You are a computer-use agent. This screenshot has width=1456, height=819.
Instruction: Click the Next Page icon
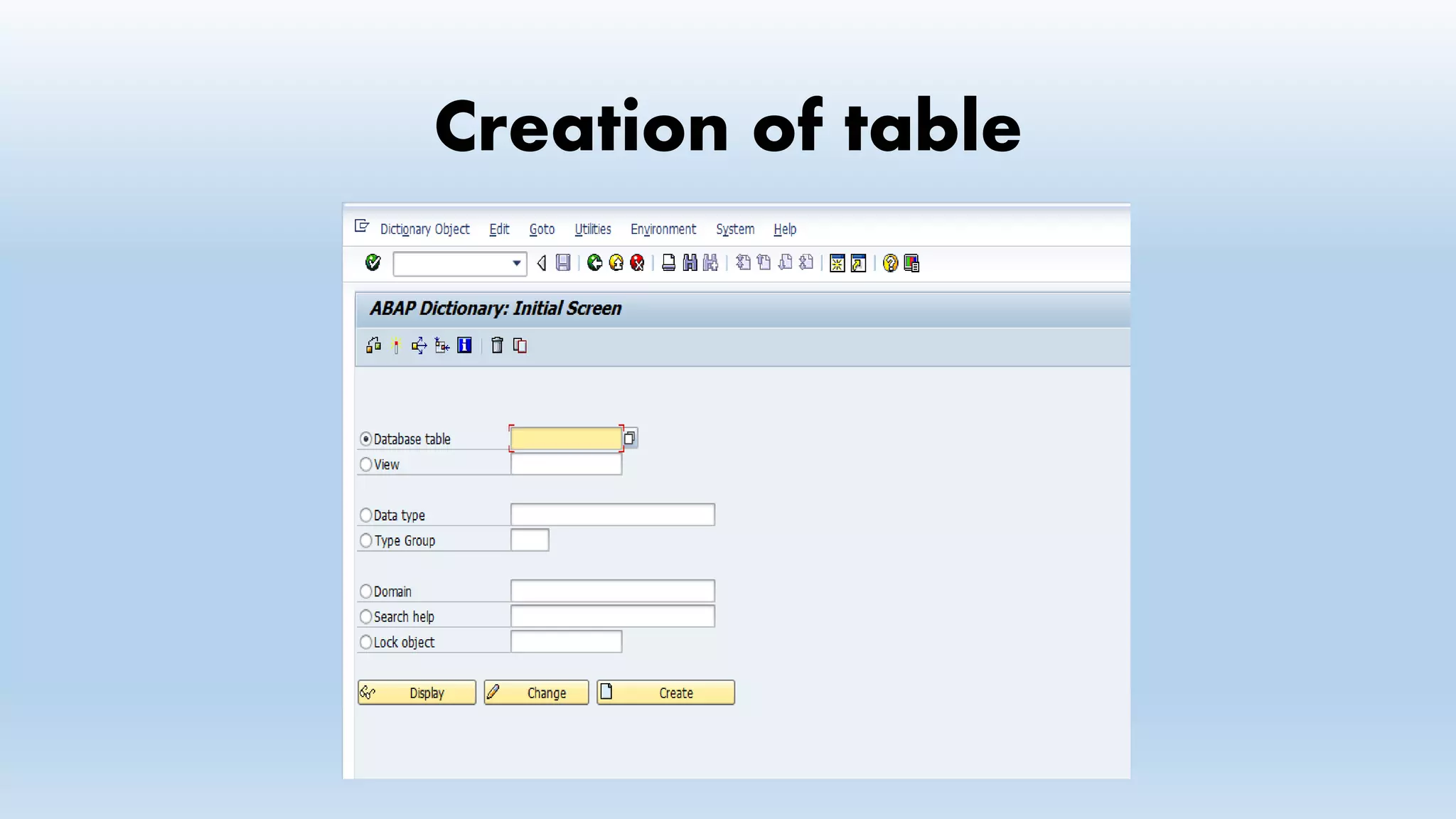click(785, 263)
